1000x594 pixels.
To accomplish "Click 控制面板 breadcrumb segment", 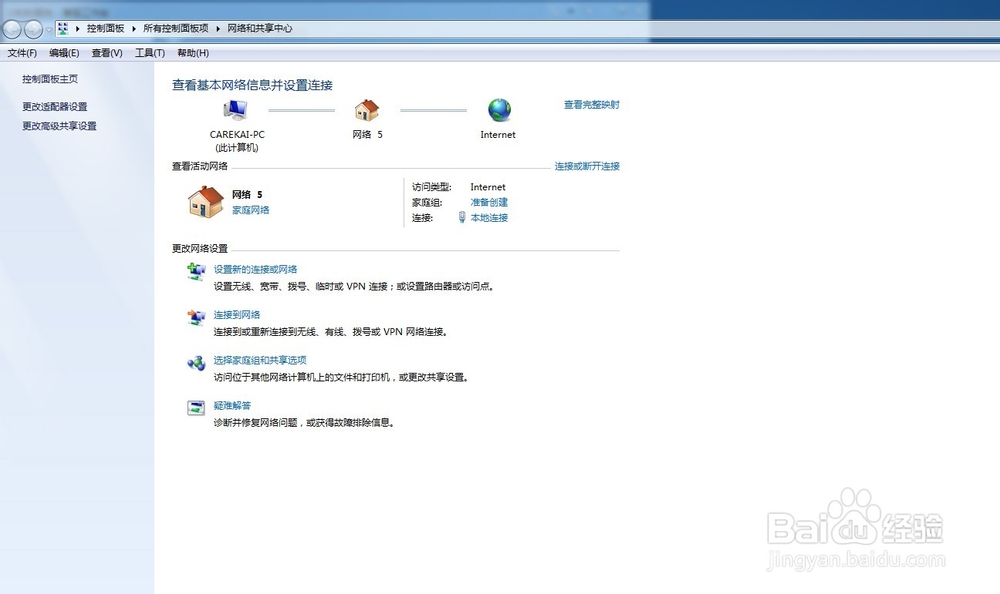I will [106, 28].
